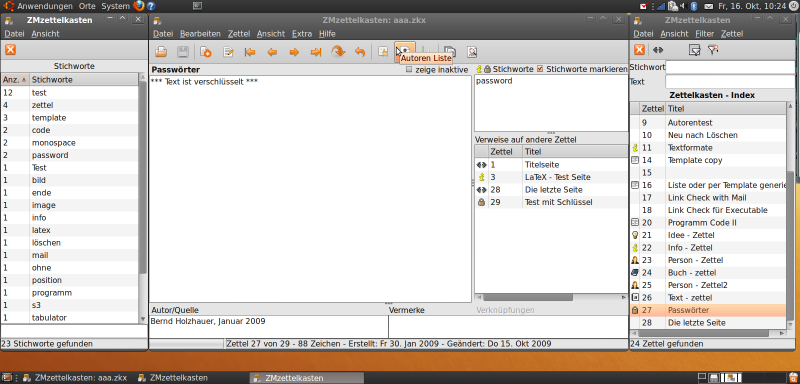Open the Orte panel menu
Image resolution: width=800 pixels, height=384 pixels.
pyautogui.click(x=87, y=6)
